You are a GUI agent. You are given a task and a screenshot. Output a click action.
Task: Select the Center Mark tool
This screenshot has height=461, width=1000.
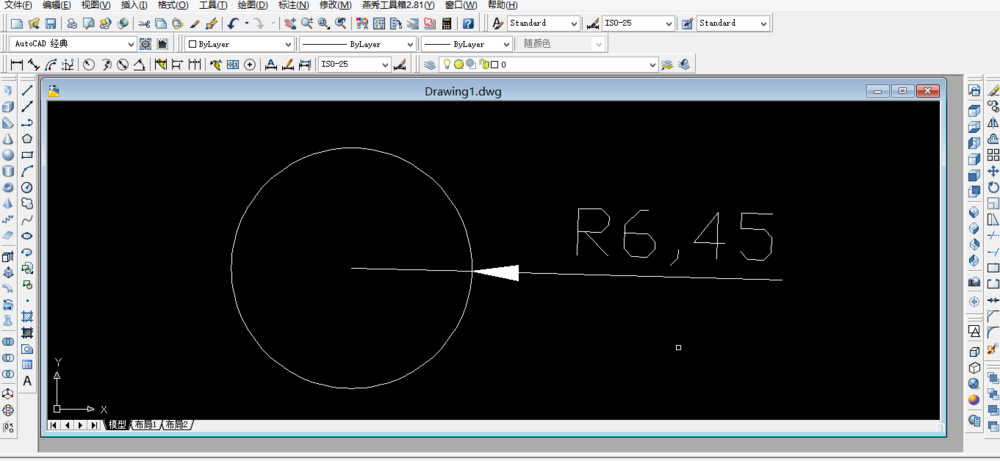click(x=250, y=64)
